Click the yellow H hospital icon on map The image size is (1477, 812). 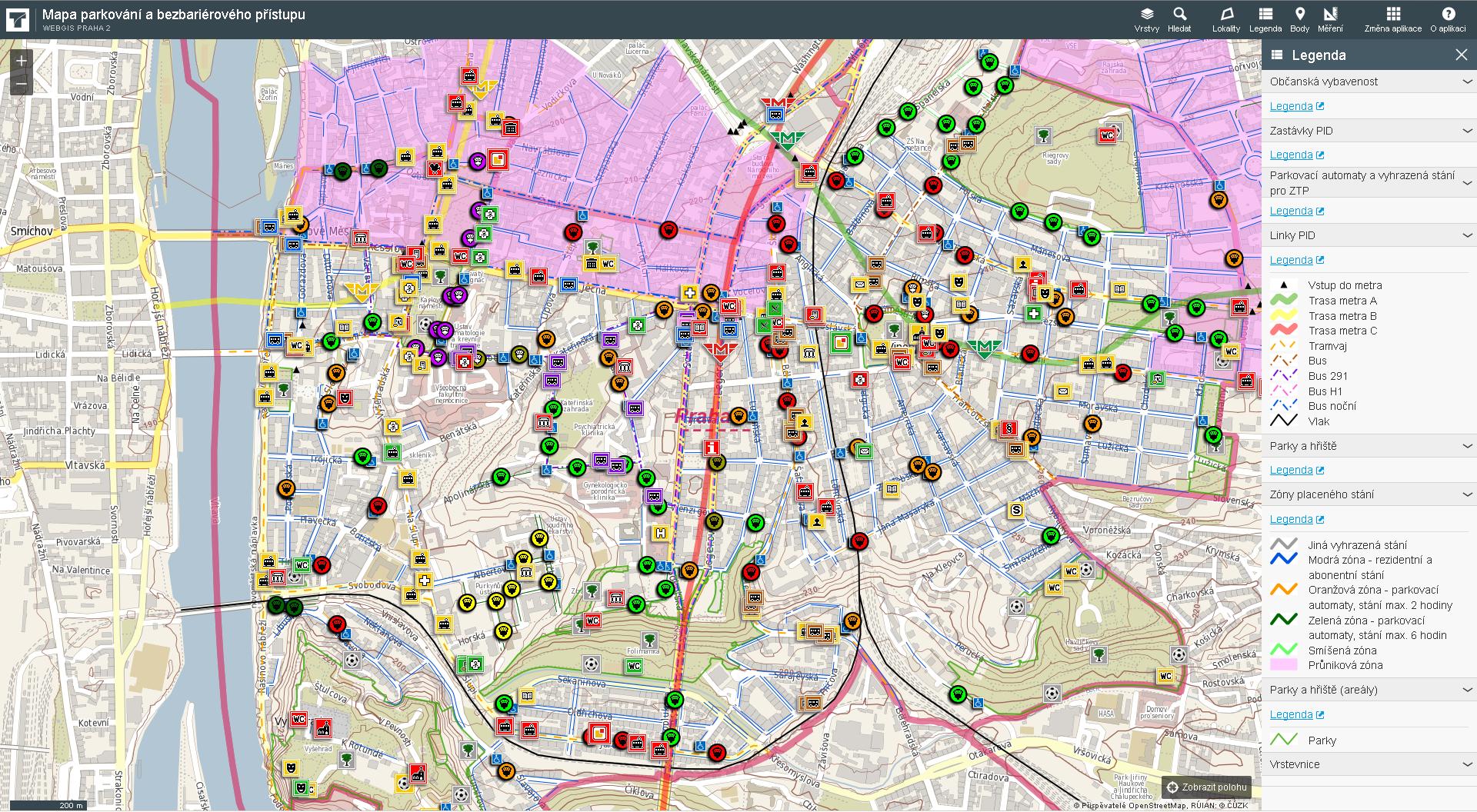659,533
